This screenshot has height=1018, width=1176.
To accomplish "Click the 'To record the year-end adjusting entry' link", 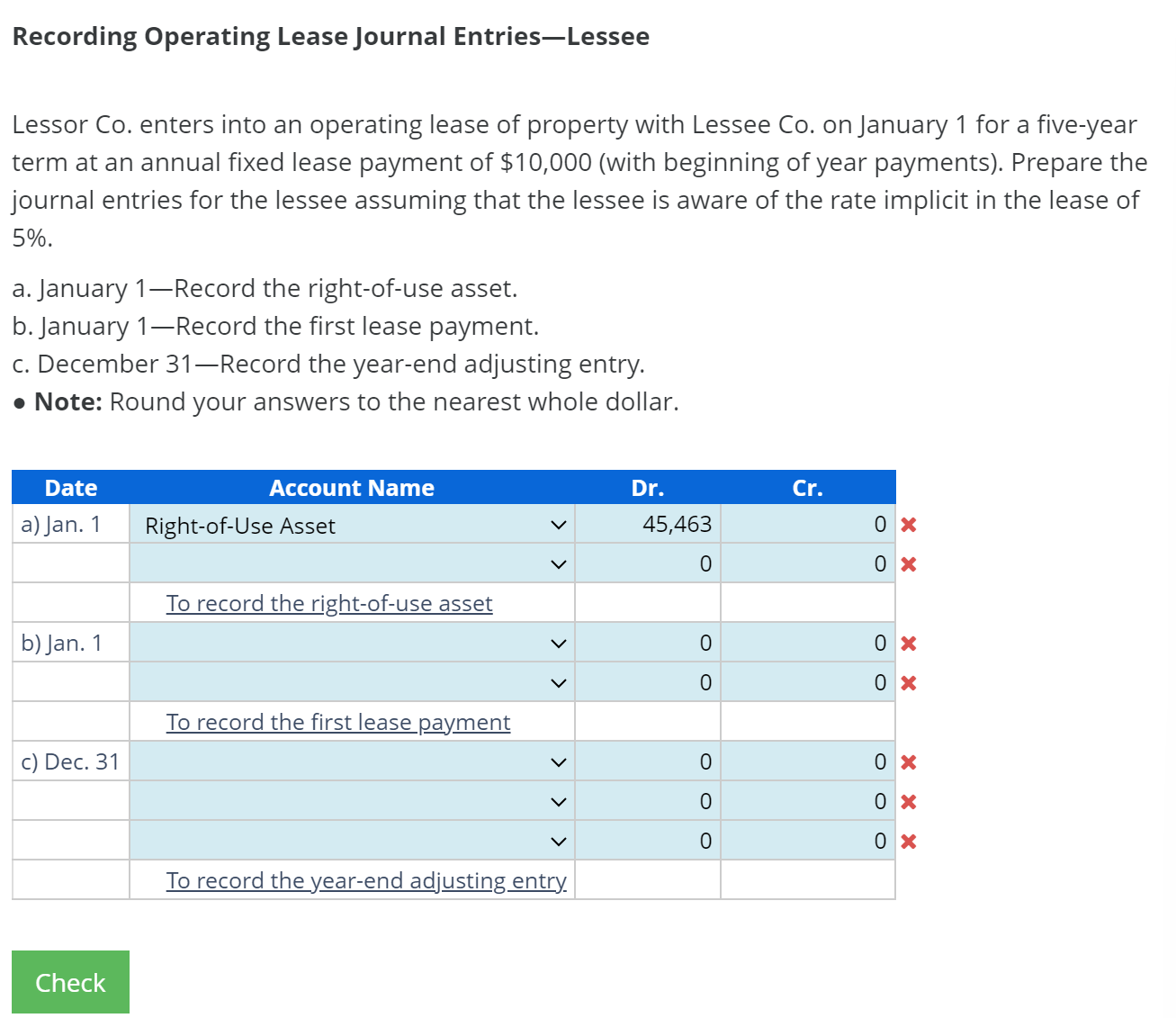I will (x=366, y=880).
